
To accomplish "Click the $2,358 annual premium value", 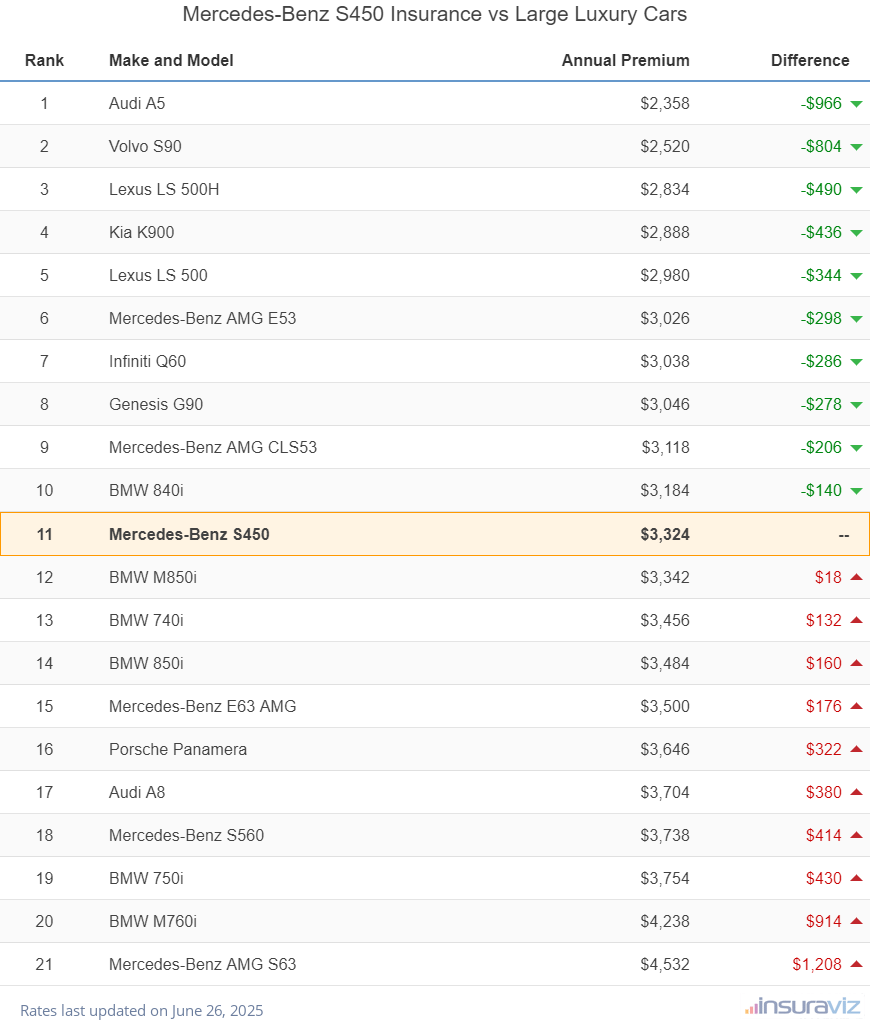I will [665, 103].
